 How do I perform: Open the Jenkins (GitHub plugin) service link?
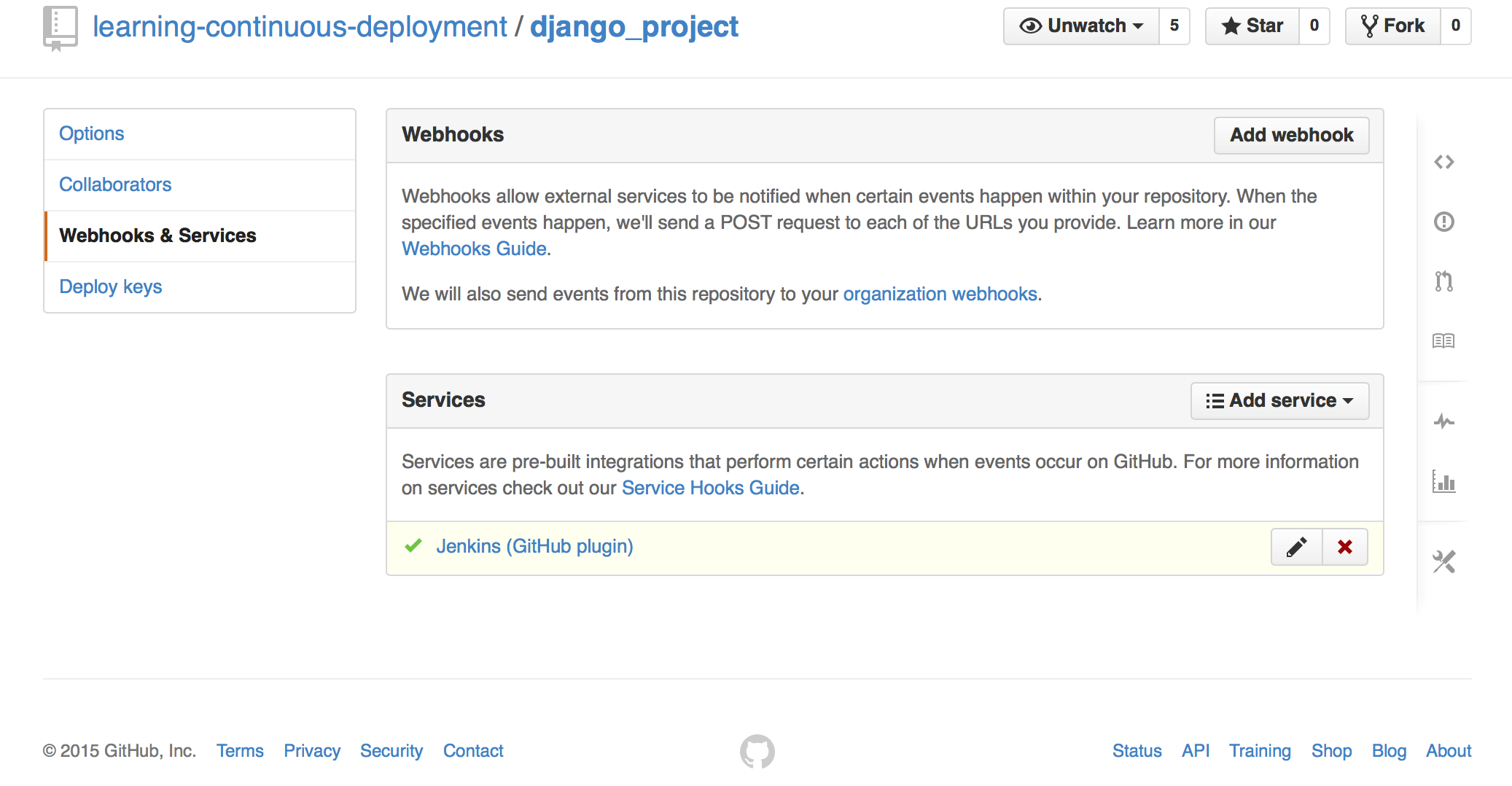pos(534,547)
